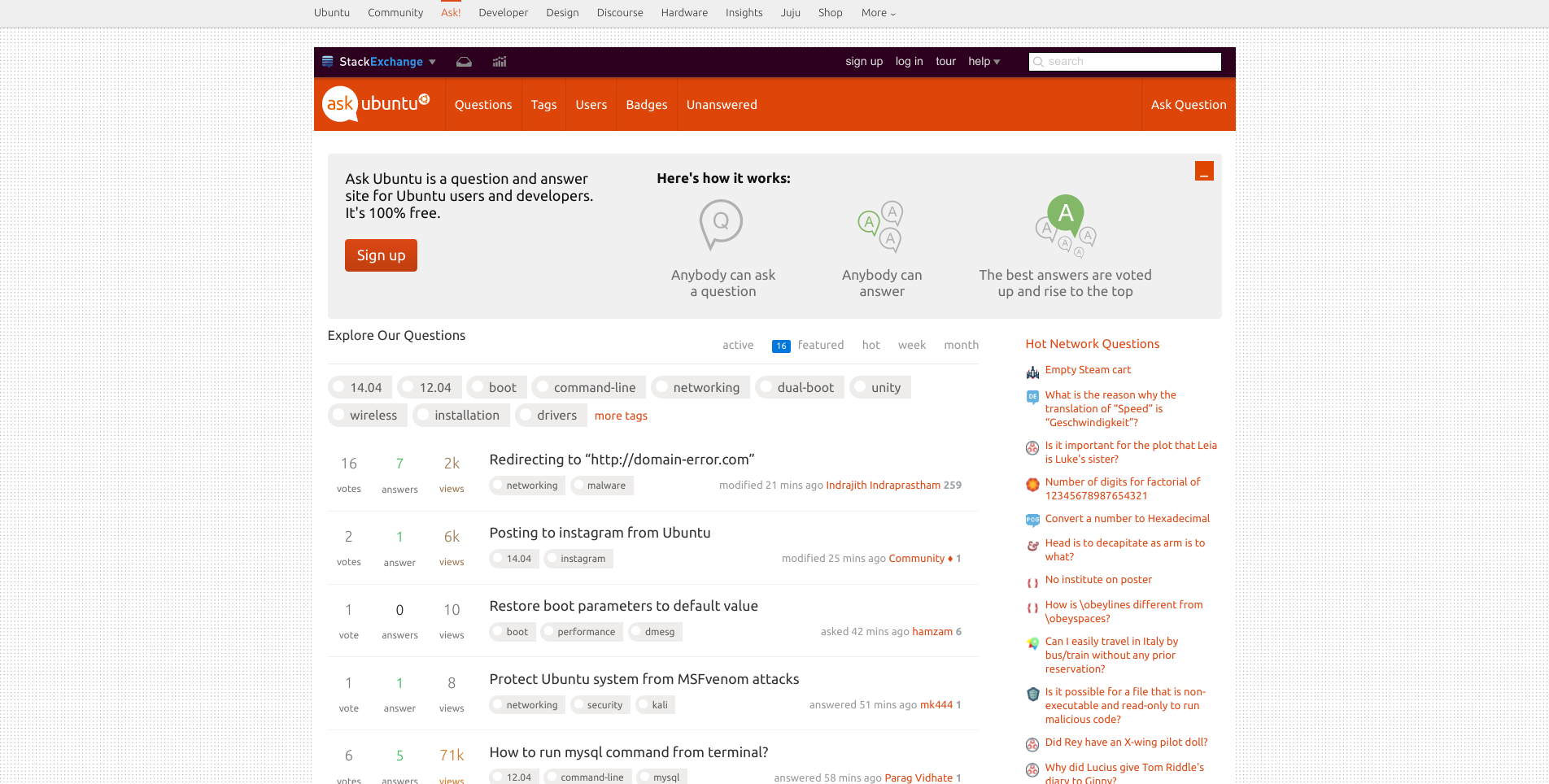Image resolution: width=1549 pixels, height=784 pixels.
Task: Click '6k views' on instagram question
Action: (452, 547)
